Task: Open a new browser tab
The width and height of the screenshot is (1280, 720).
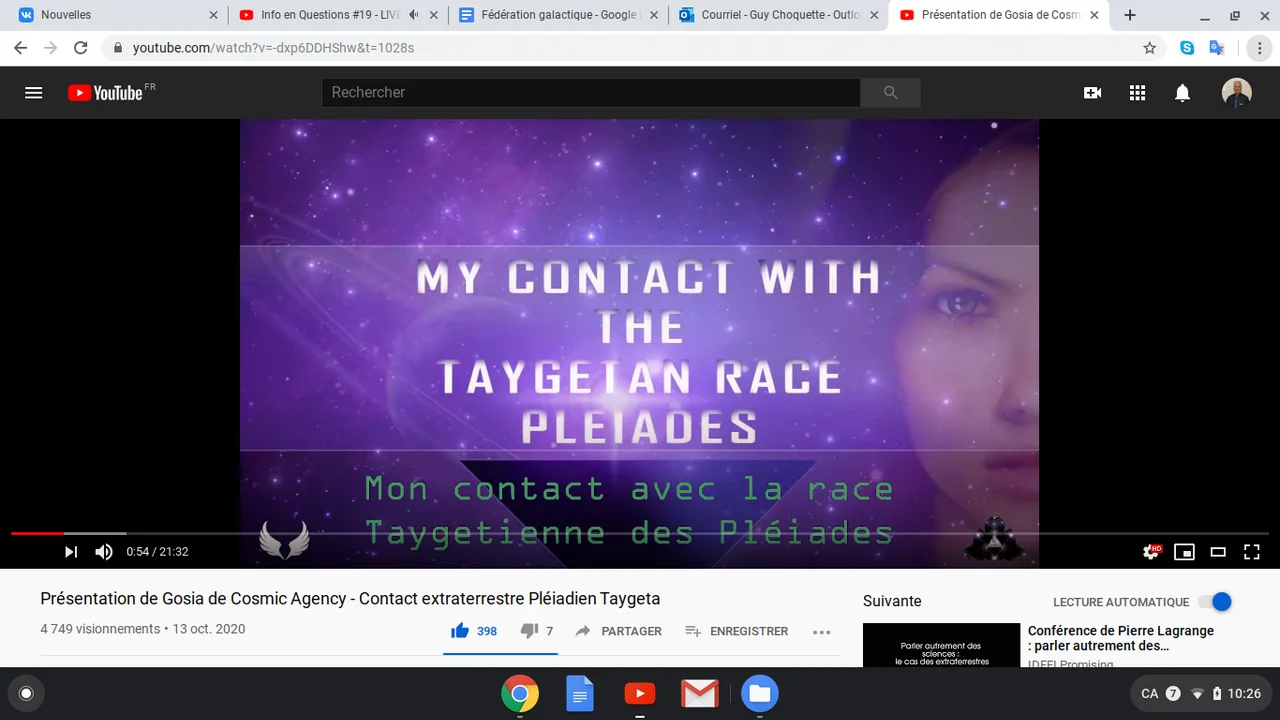Action: (x=1130, y=15)
